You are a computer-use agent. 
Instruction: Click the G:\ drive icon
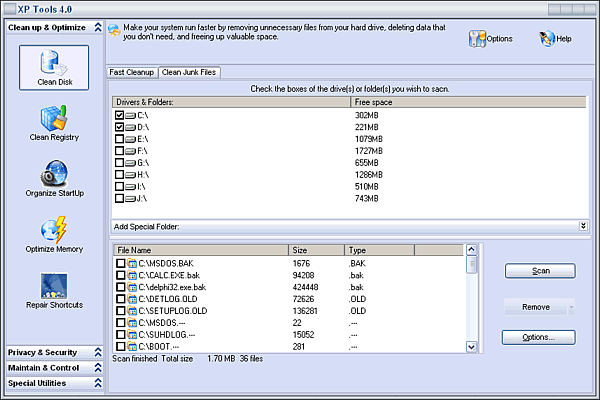130,163
